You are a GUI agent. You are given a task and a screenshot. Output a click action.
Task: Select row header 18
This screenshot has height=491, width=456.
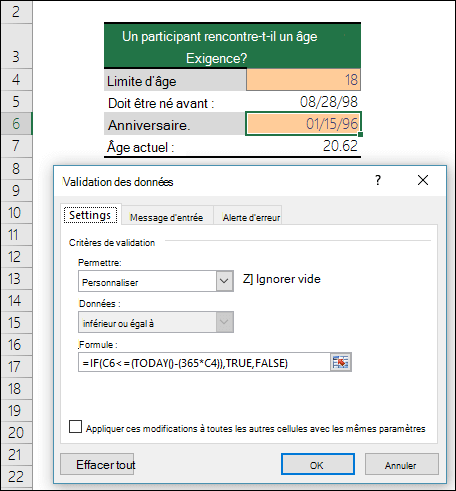point(16,389)
